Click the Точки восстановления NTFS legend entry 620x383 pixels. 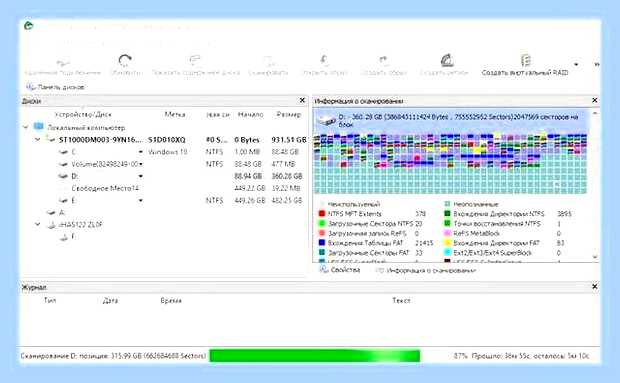click(x=497, y=223)
